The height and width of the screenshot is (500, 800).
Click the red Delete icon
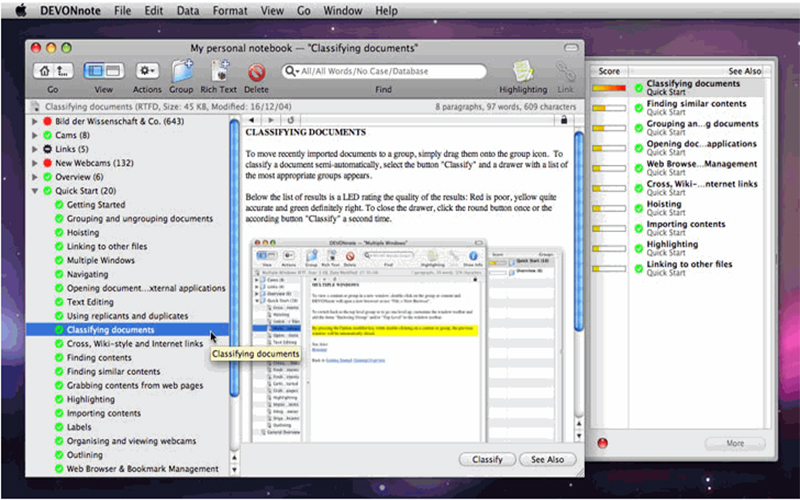[x=256, y=72]
